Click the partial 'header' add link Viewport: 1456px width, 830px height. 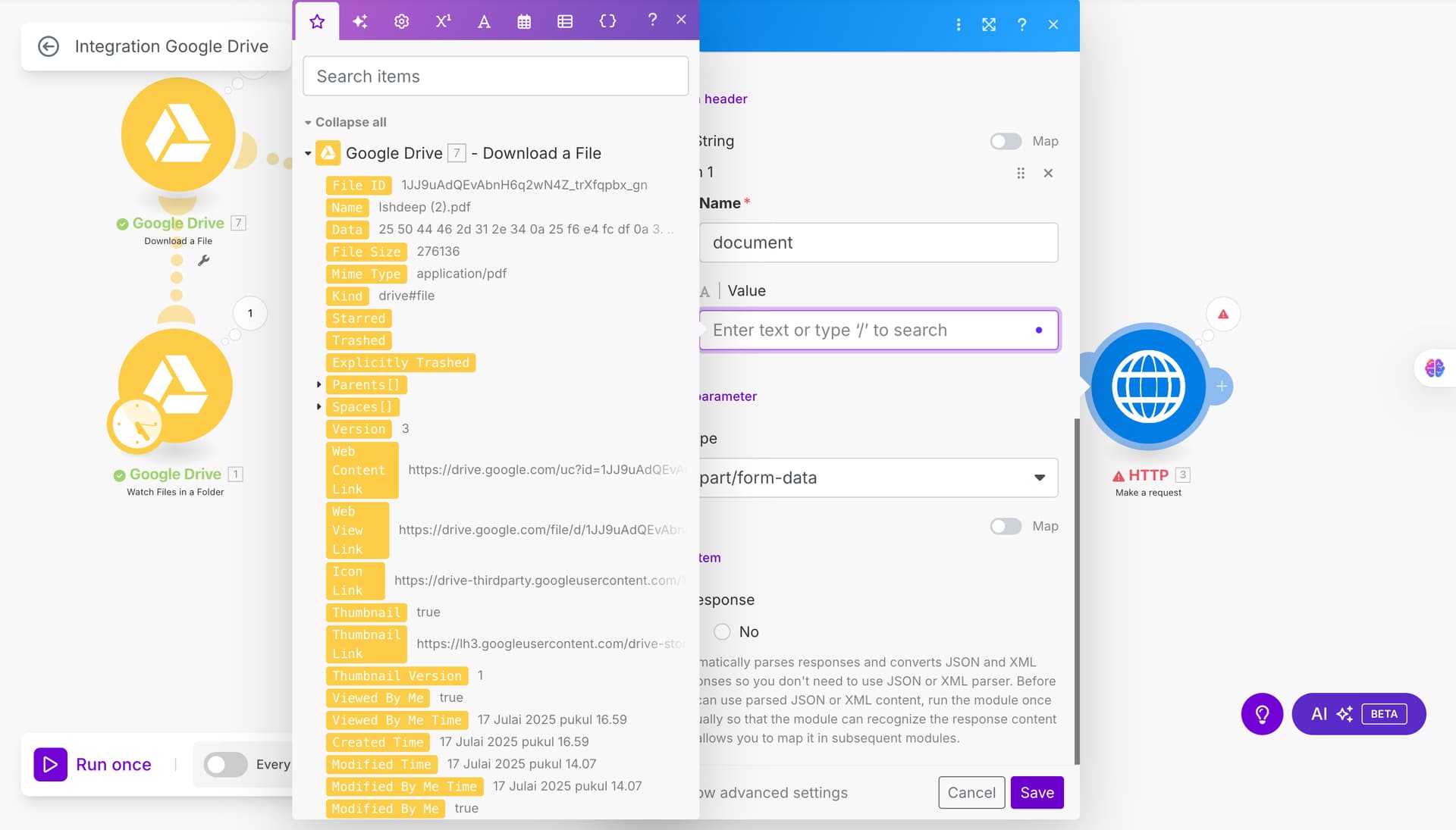coord(724,99)
